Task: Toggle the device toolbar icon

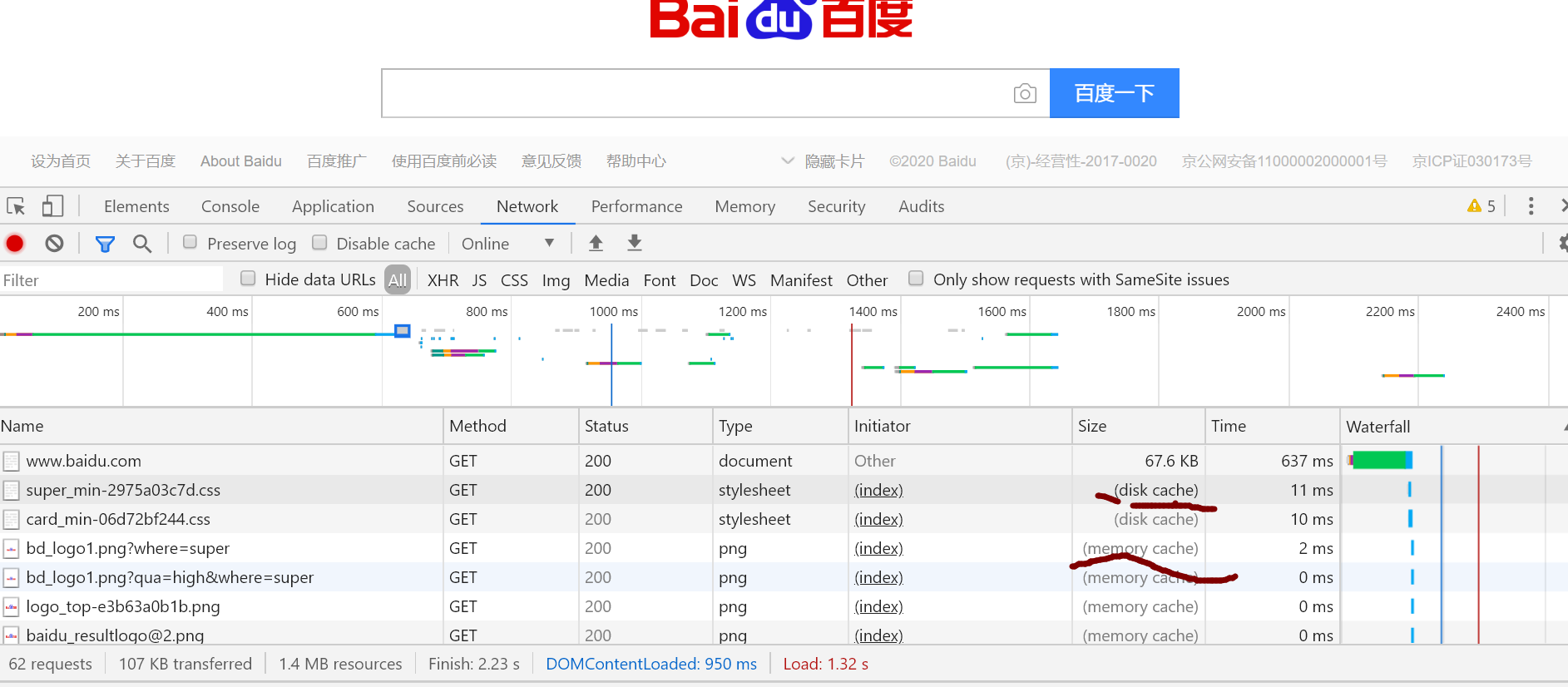Action: (x=52, y=205)
